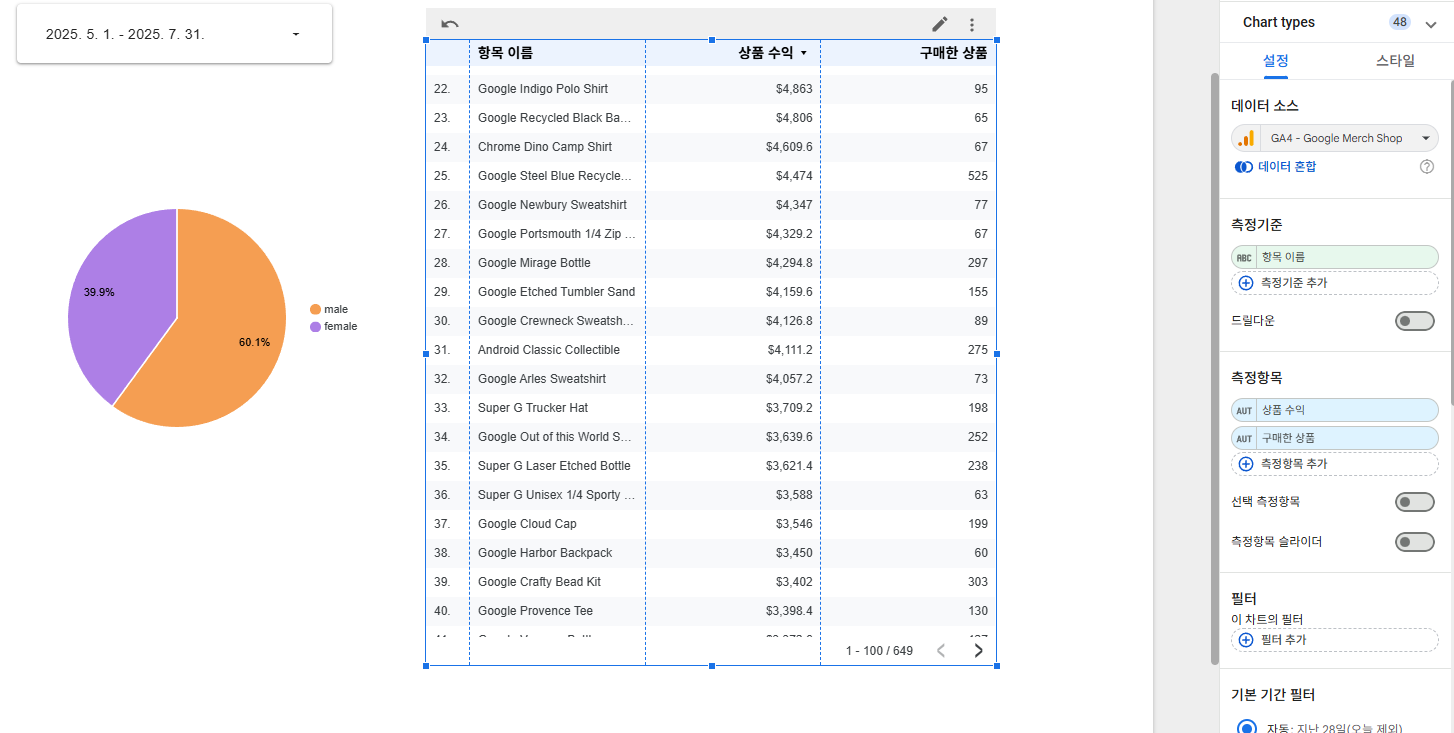Click the GA4 analytics data source icon

pyautogui.click(x=1246, y=138)
